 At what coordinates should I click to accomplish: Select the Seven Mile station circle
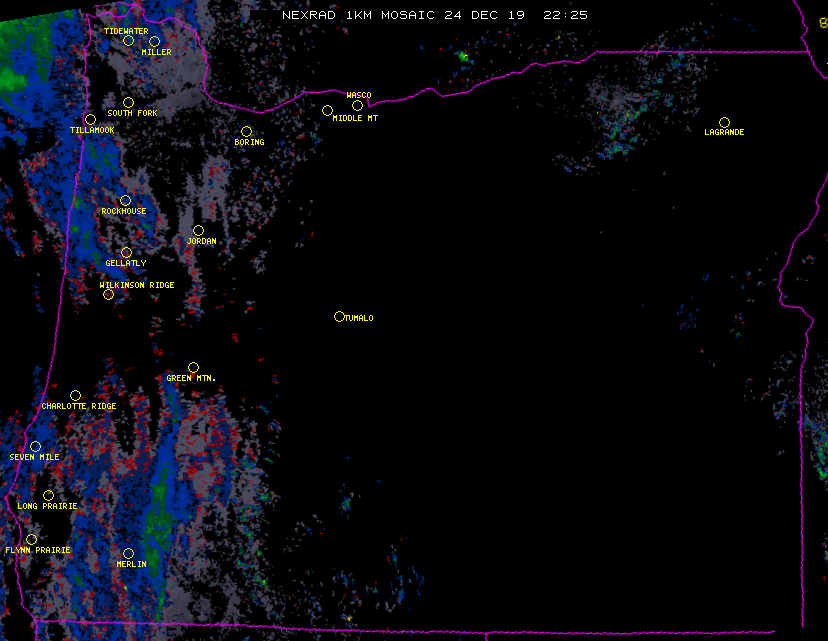(x=35, y=446)
